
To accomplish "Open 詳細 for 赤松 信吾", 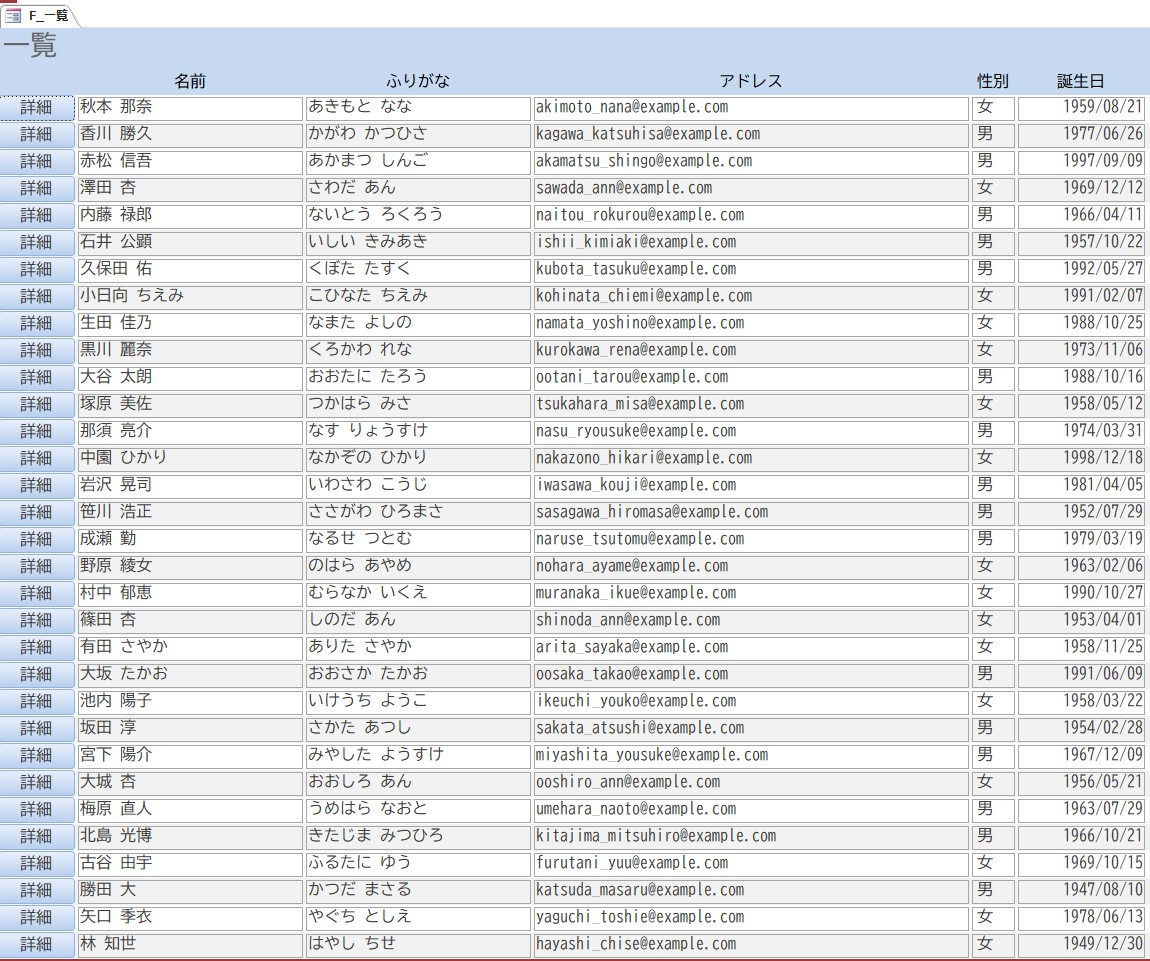I will click(37, 162).
